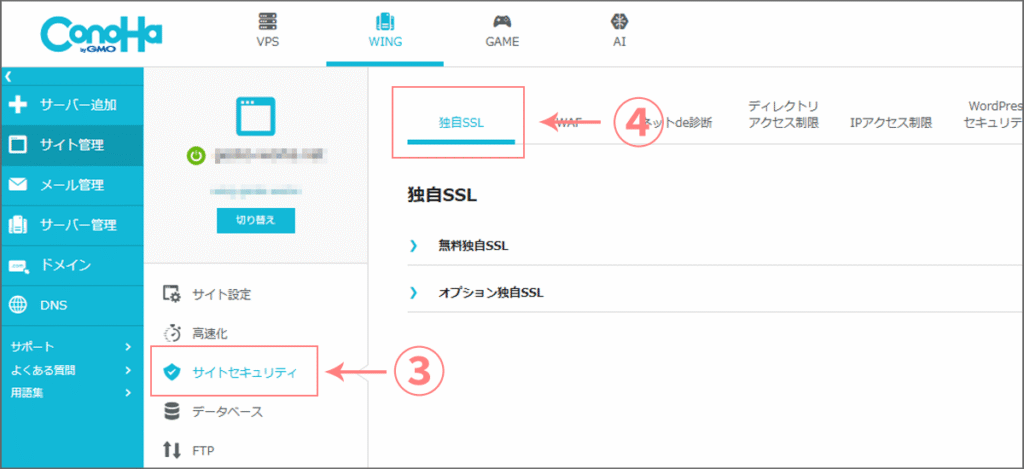Viewport: 1024px width, 469px height.
Task: Open サーバー管理 in the sidebar
Action: click(72, 225)
